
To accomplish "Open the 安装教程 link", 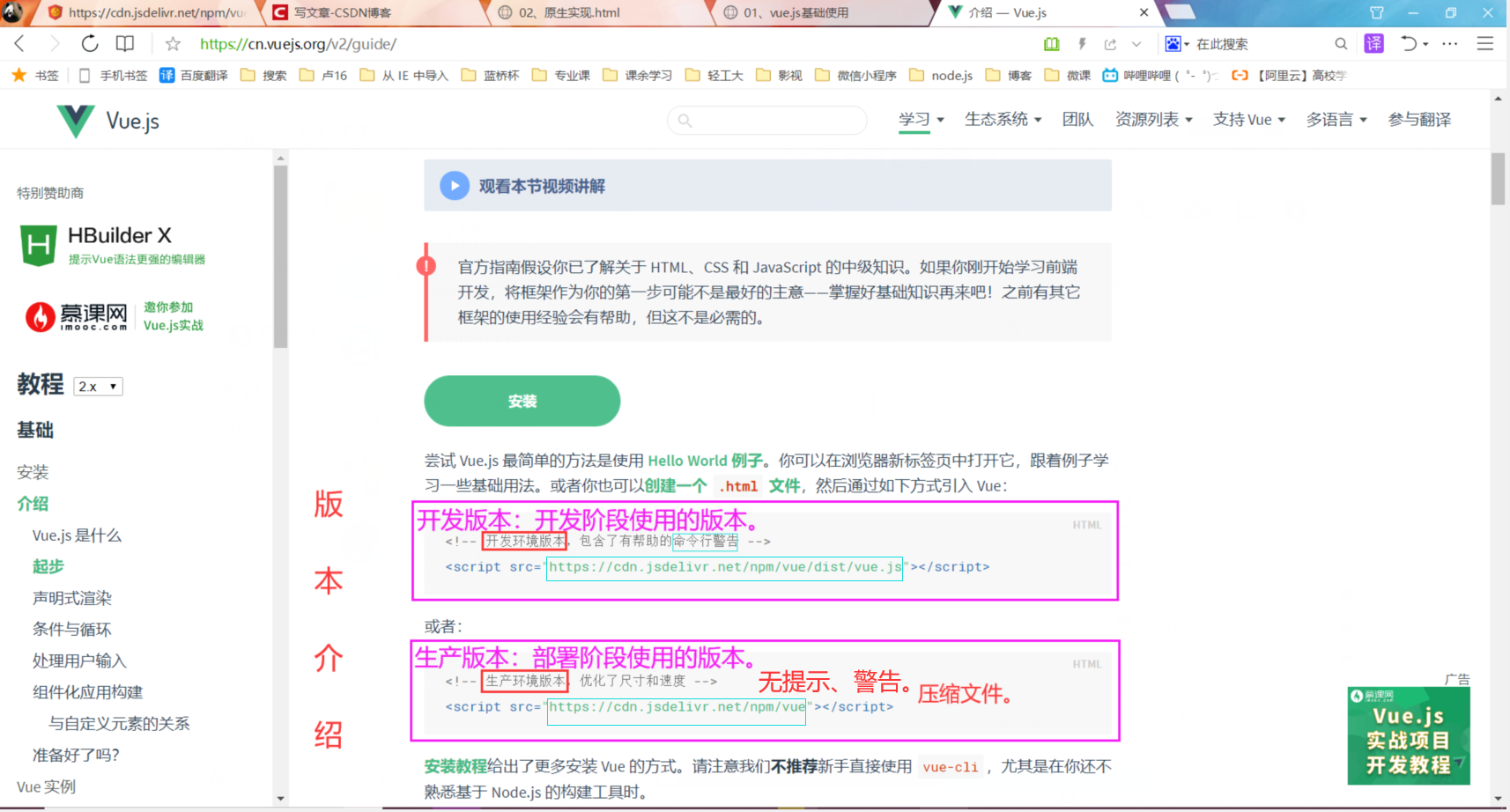I will tap(455, 766).
